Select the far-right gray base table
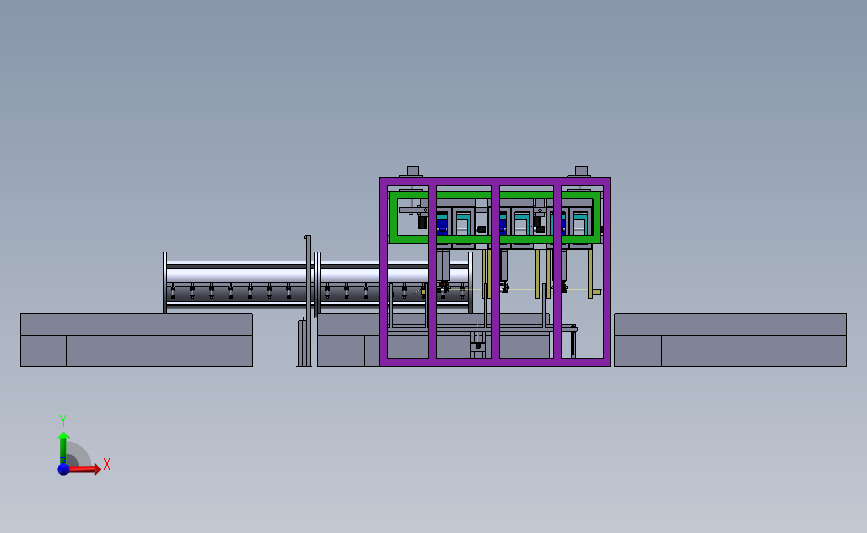The height and width of the screenshot is (533, 867). (730, 339)
